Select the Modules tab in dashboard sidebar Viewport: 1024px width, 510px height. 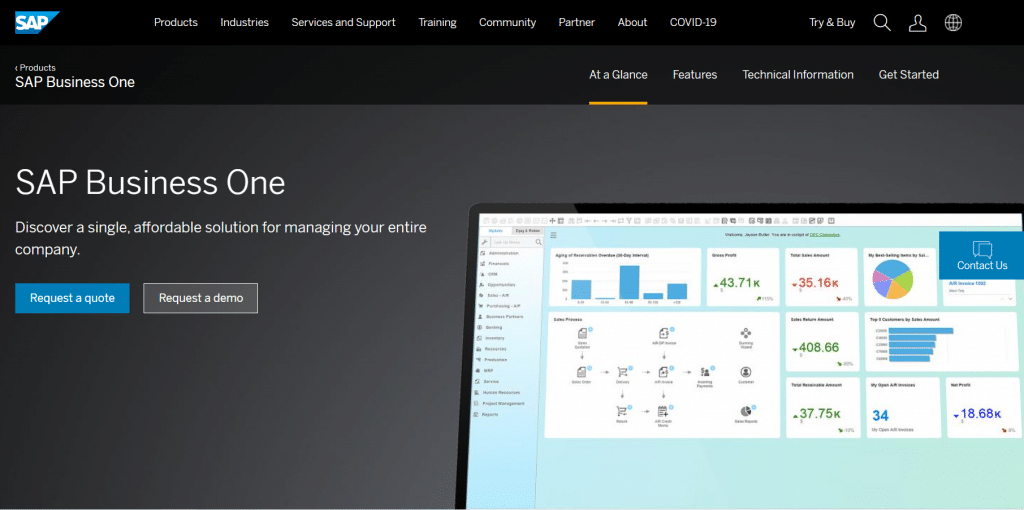(496, 231)
